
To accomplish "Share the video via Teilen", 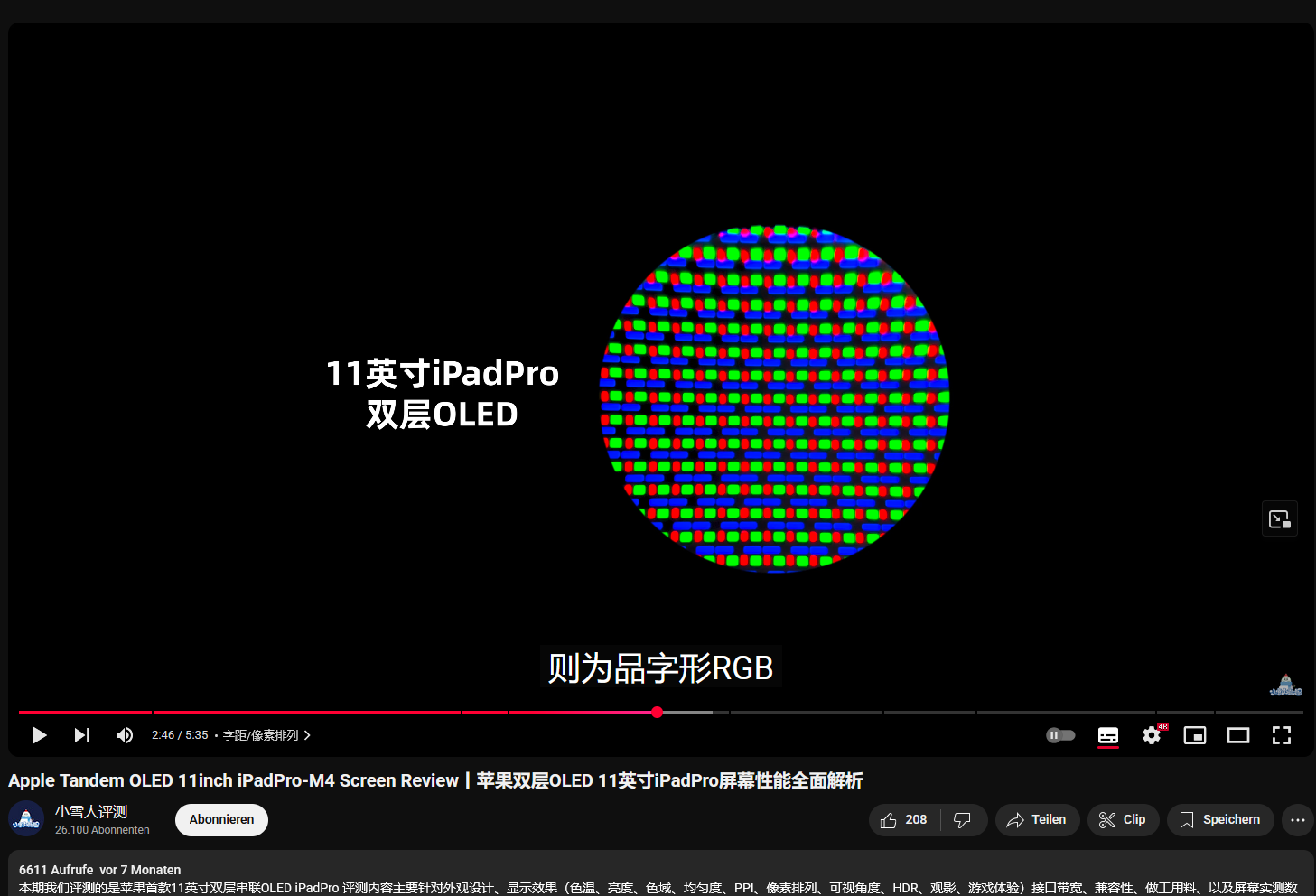I will pos(1037,819).
